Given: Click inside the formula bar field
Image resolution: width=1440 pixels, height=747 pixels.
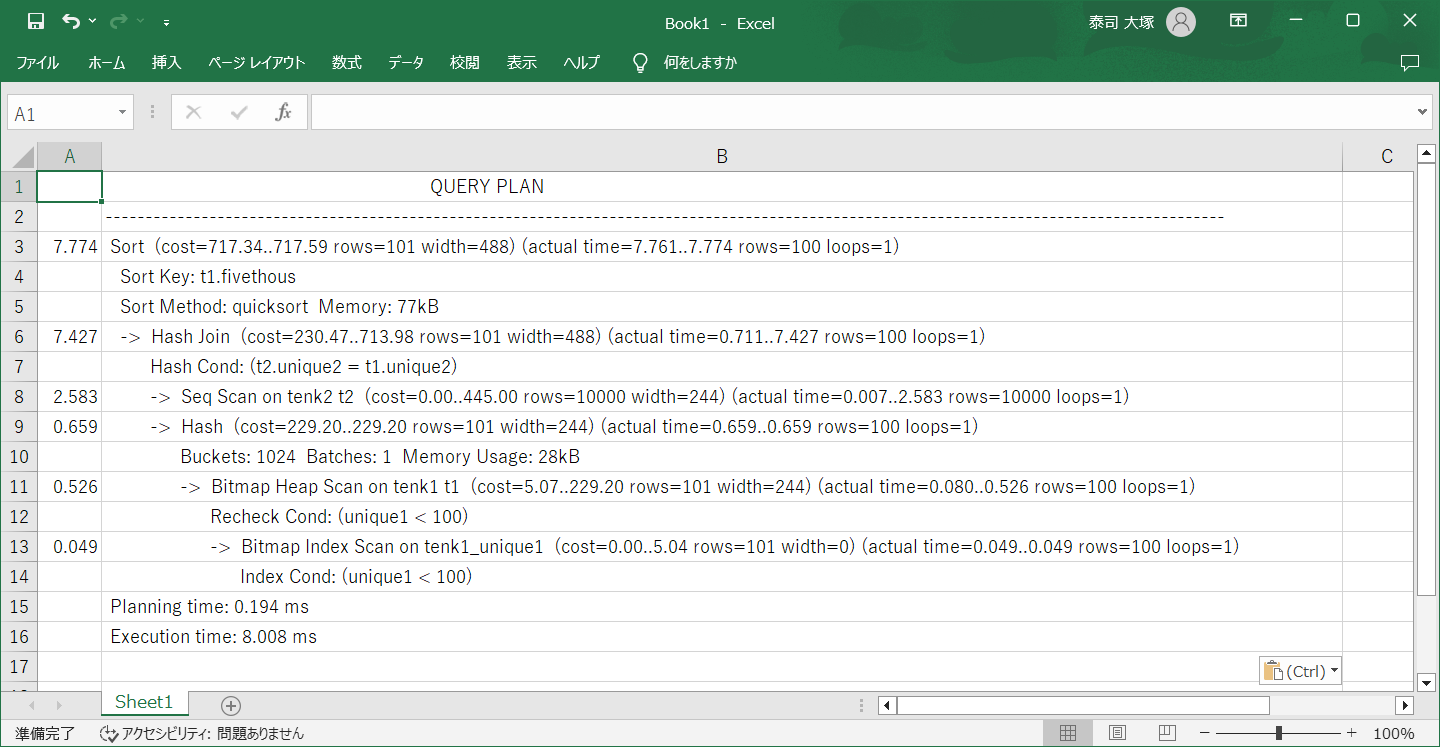Looking at the screenshot, I should tap(864, 113).
